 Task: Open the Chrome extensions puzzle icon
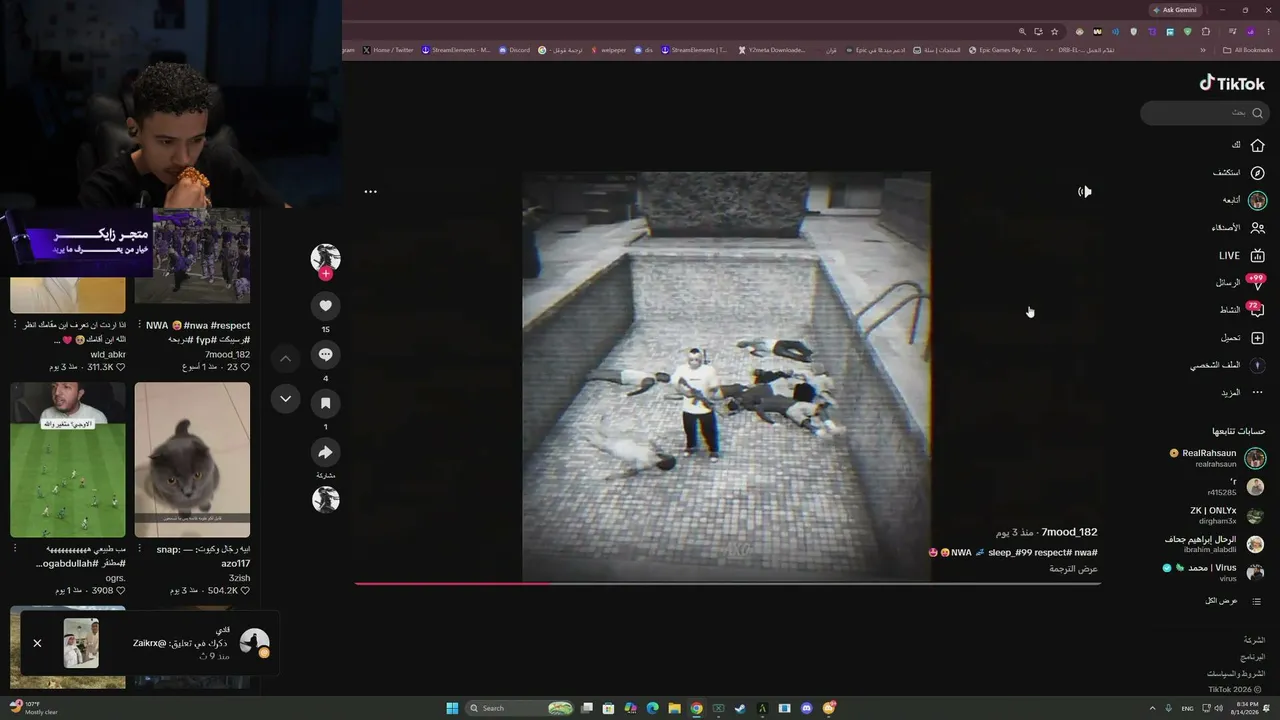(x=1205, y=32)
